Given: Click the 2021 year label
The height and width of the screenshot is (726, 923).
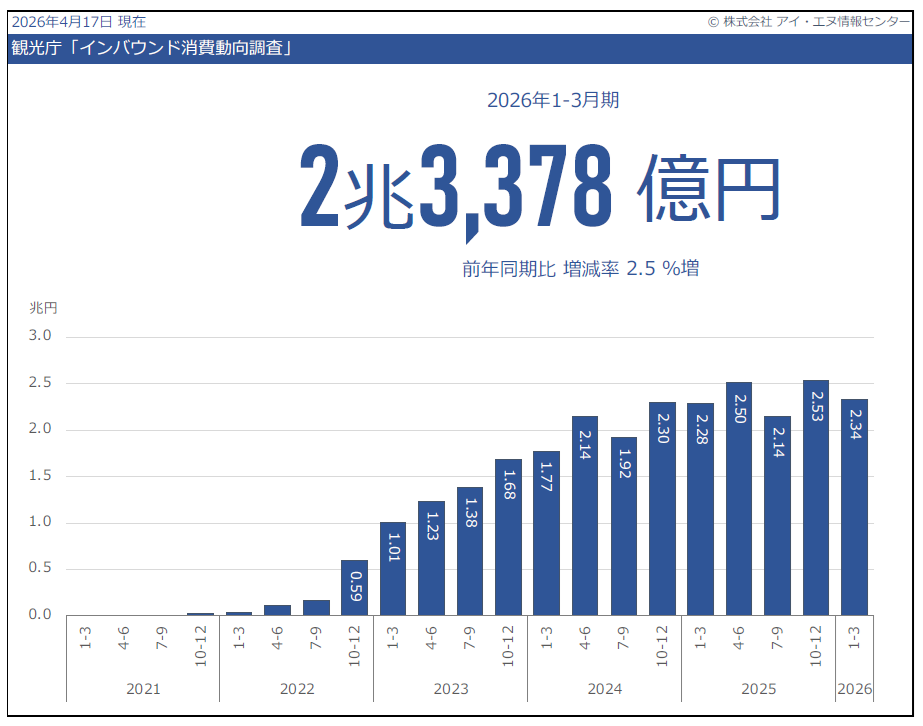Looking at the screenshot, I should [x=144, y=688].
